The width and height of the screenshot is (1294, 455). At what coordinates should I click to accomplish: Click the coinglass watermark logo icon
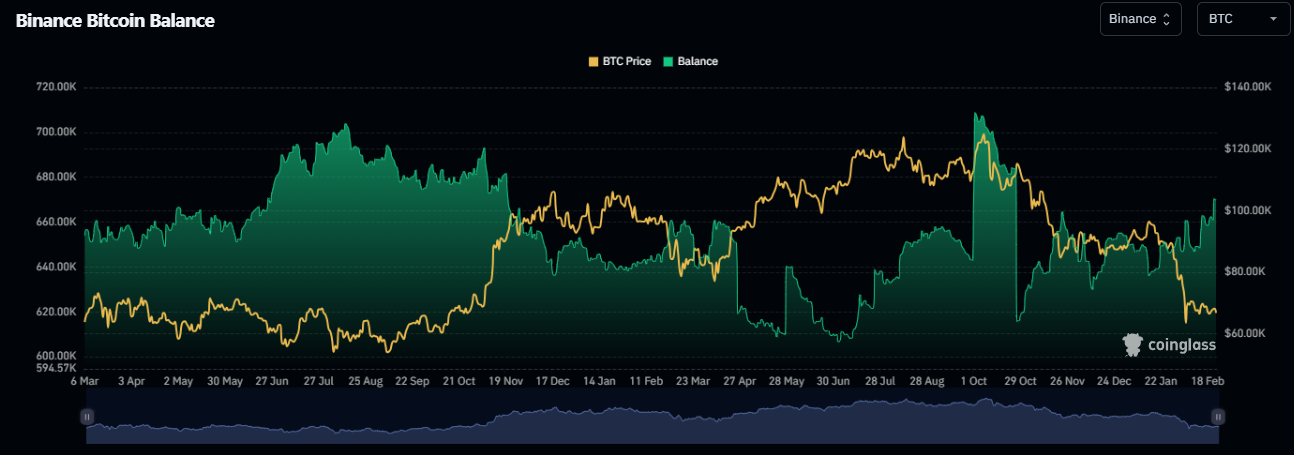click(1132, 345)
